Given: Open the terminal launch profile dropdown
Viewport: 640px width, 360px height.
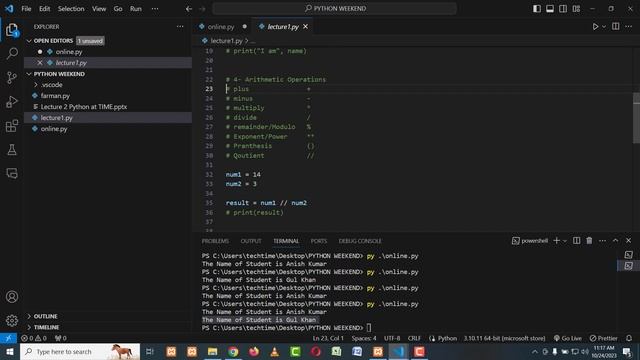Looking at the screenshot, I should click(x=565, y=241).
